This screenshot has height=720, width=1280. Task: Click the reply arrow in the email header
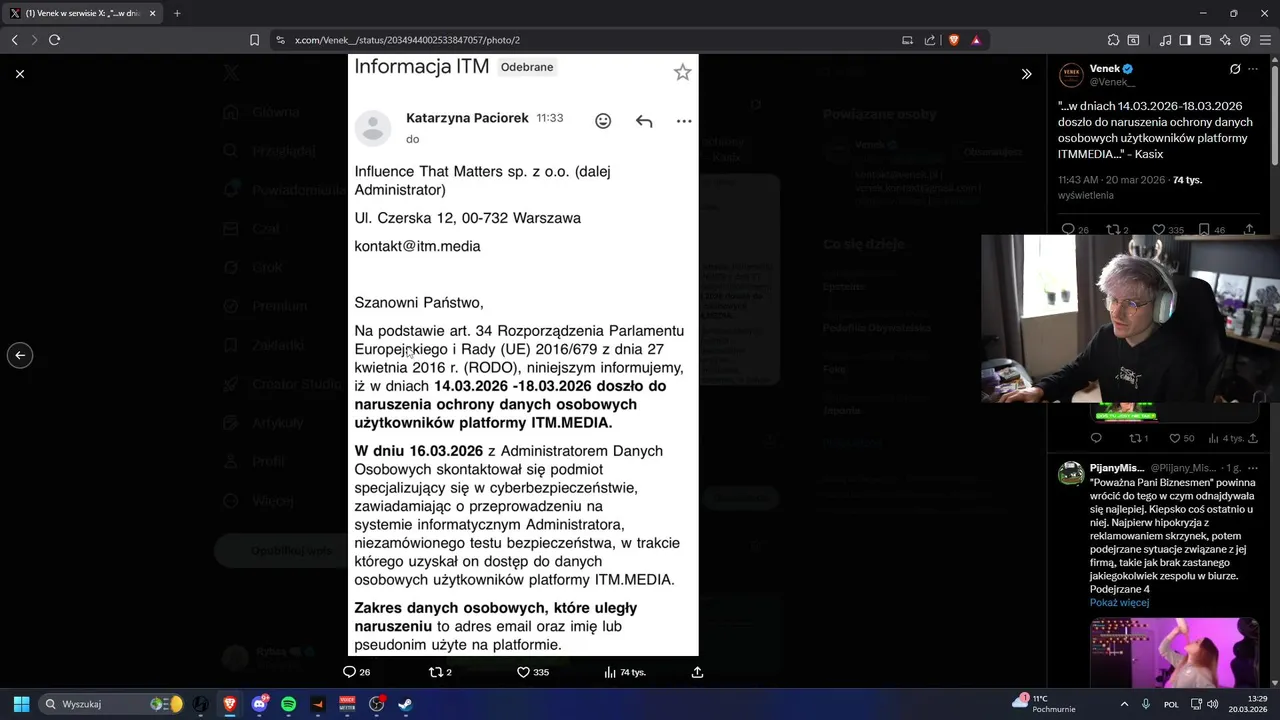pyautogui.click(x=644, y=121)
